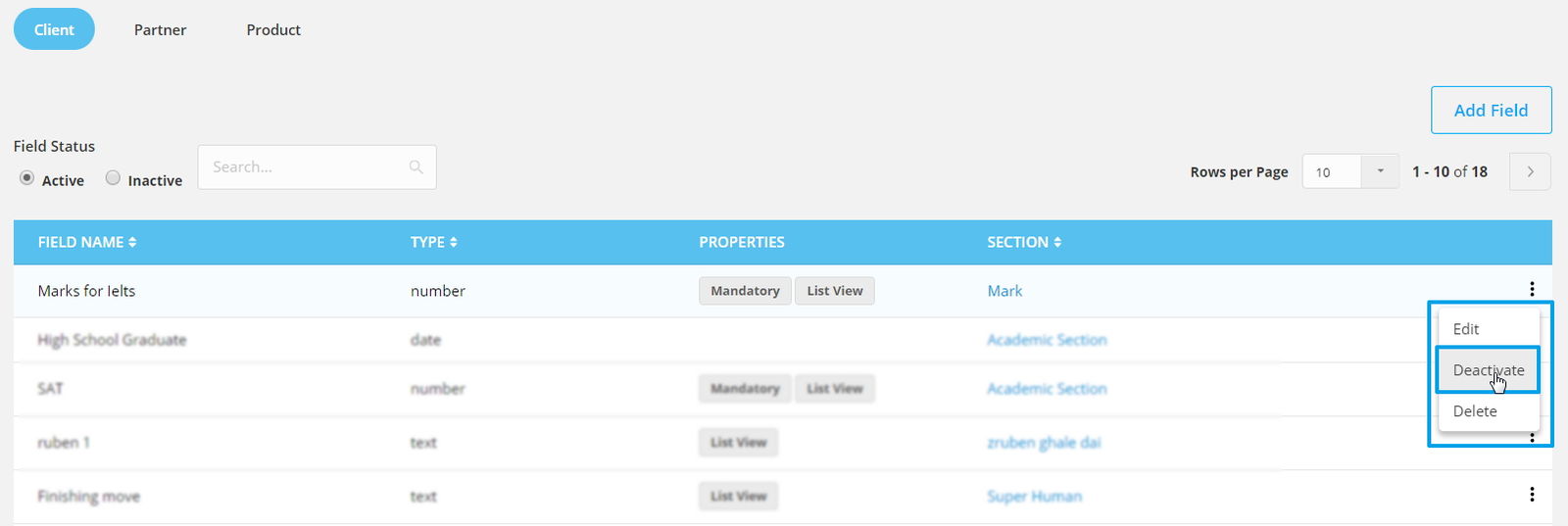Open three-dot menu for Marks for Ielts row
Screen dimensions: 1568x526
[1532, 289]
